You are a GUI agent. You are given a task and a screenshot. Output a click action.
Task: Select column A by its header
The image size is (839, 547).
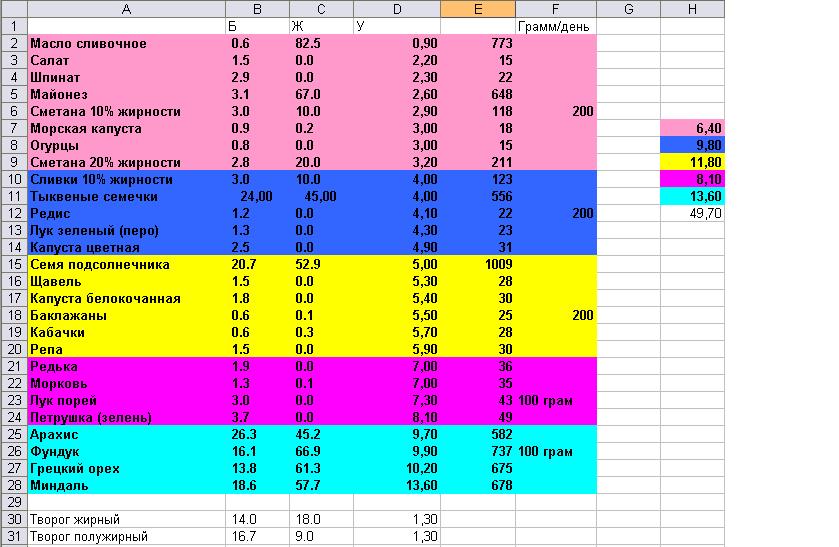[x=126, y=8]
